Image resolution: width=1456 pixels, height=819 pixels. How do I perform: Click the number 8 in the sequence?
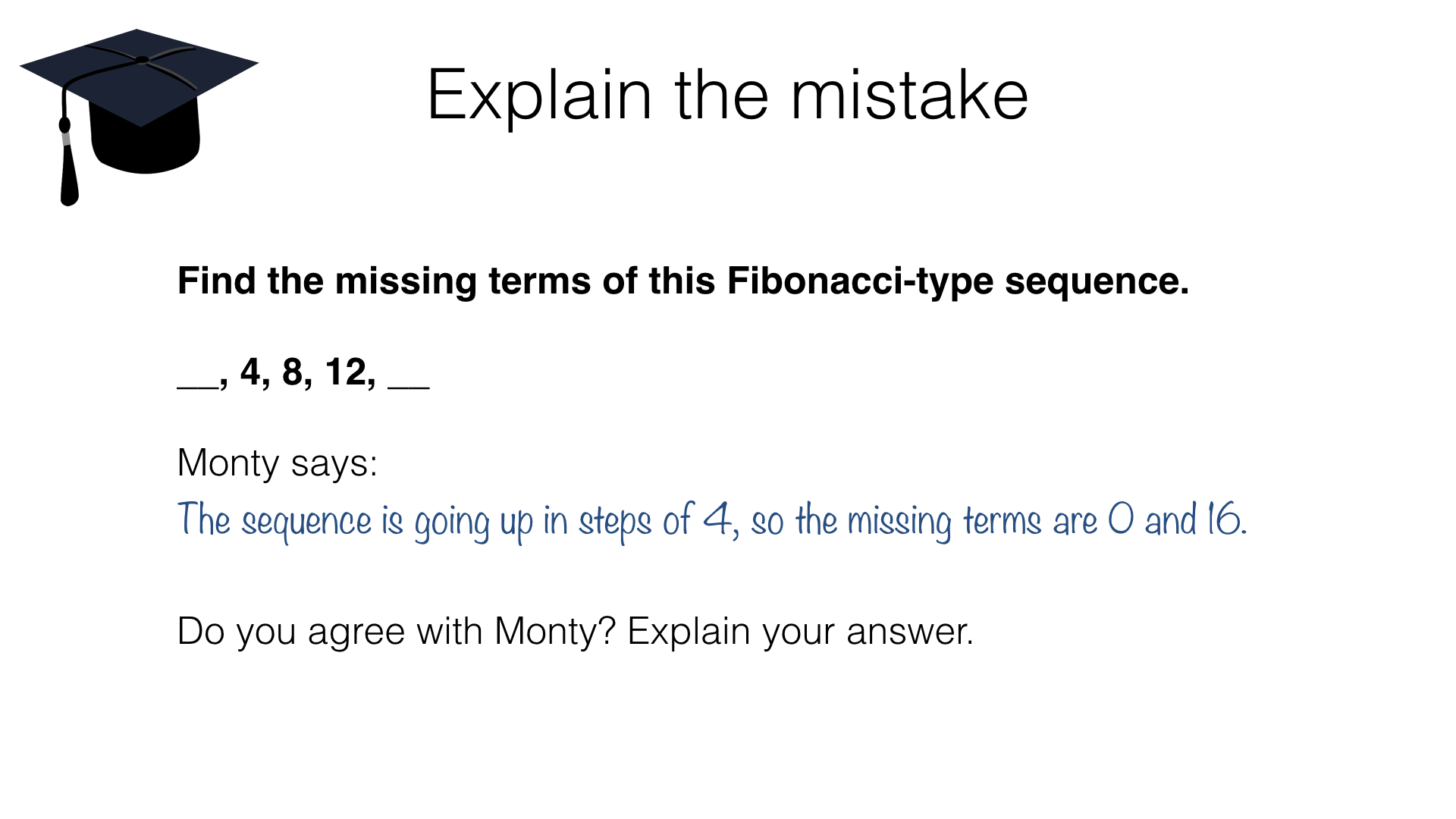(x=293, y=372)
